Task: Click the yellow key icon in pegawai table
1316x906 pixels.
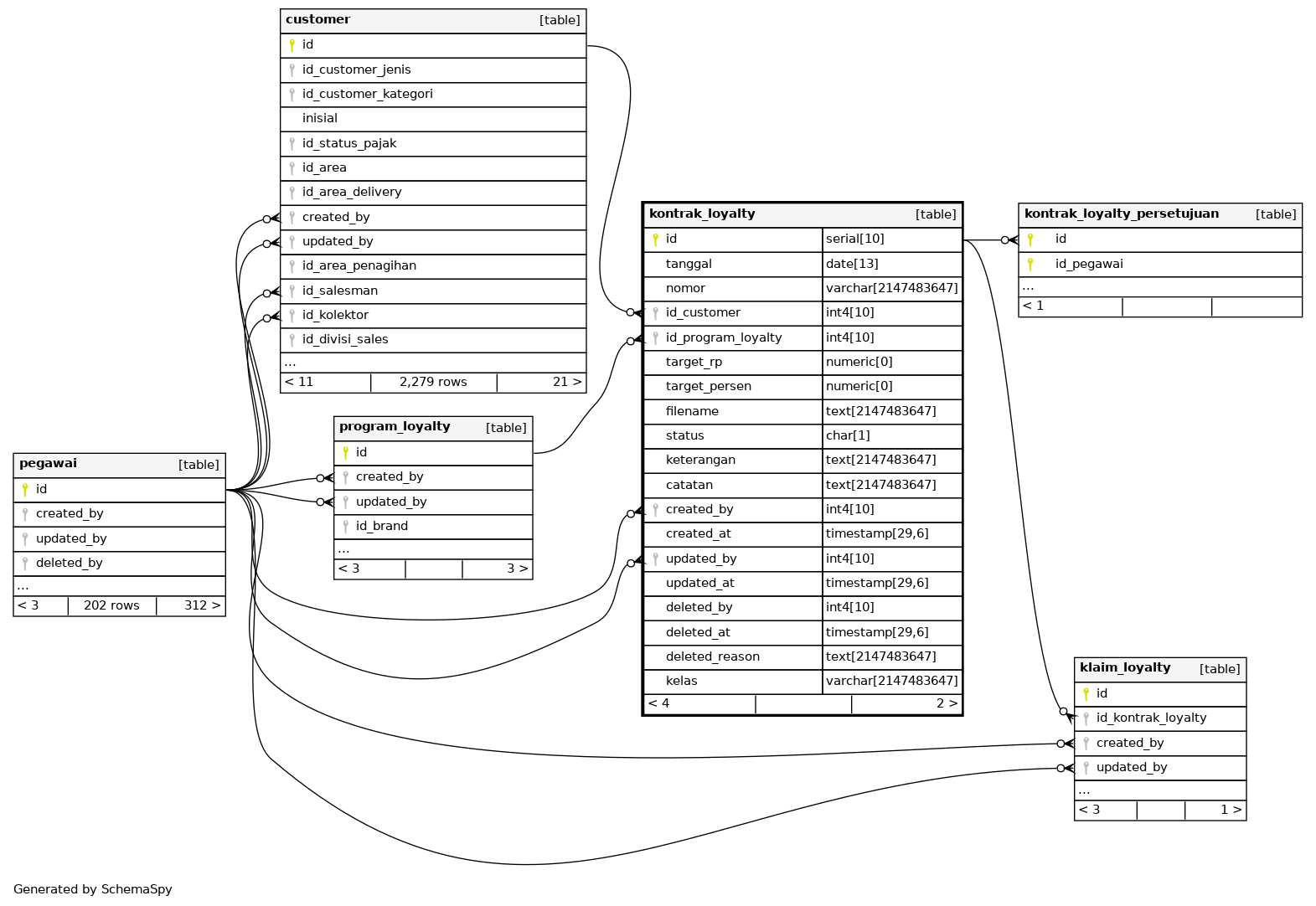Action: [25, 490]
